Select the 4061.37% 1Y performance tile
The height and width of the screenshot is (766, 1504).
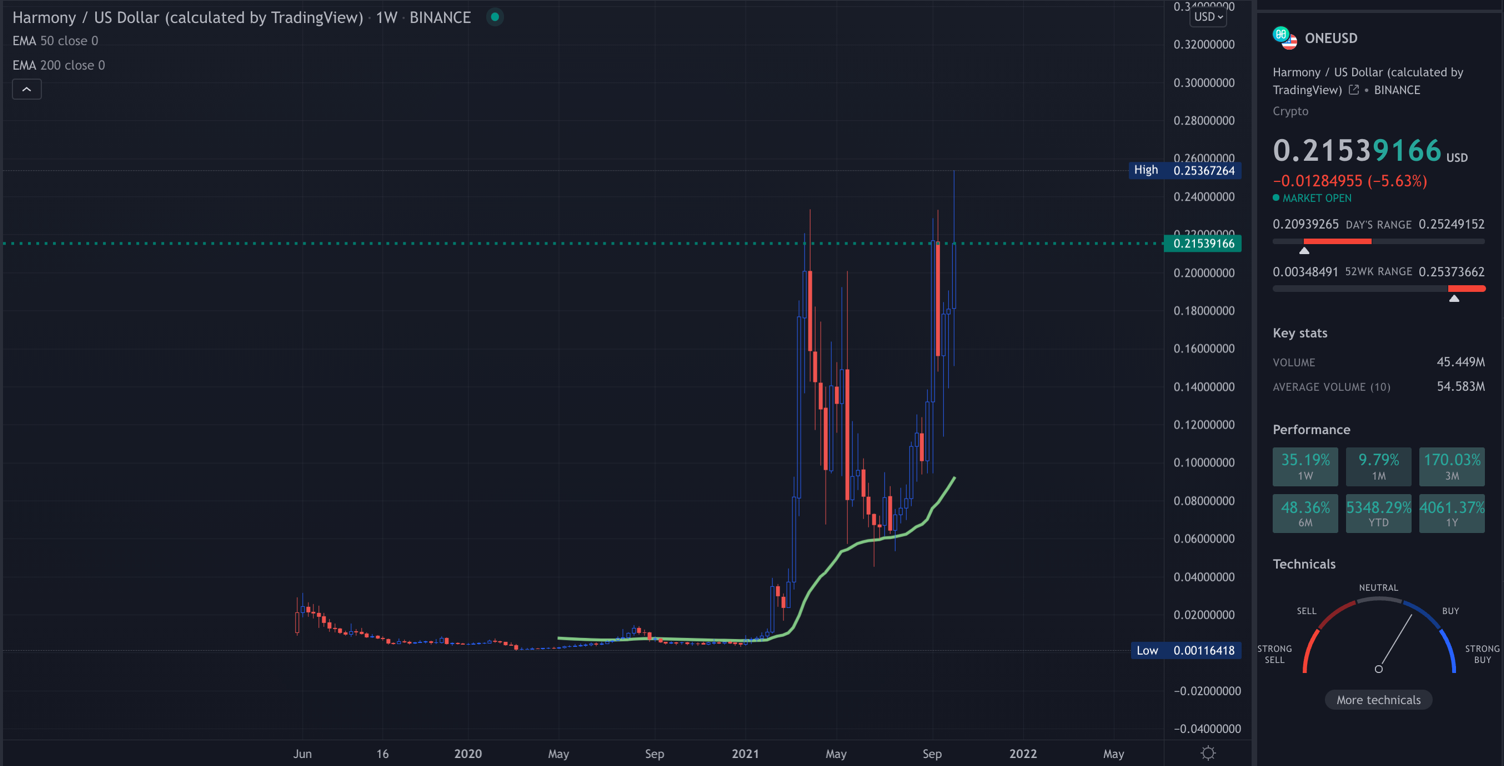(x=1452, y=513)
